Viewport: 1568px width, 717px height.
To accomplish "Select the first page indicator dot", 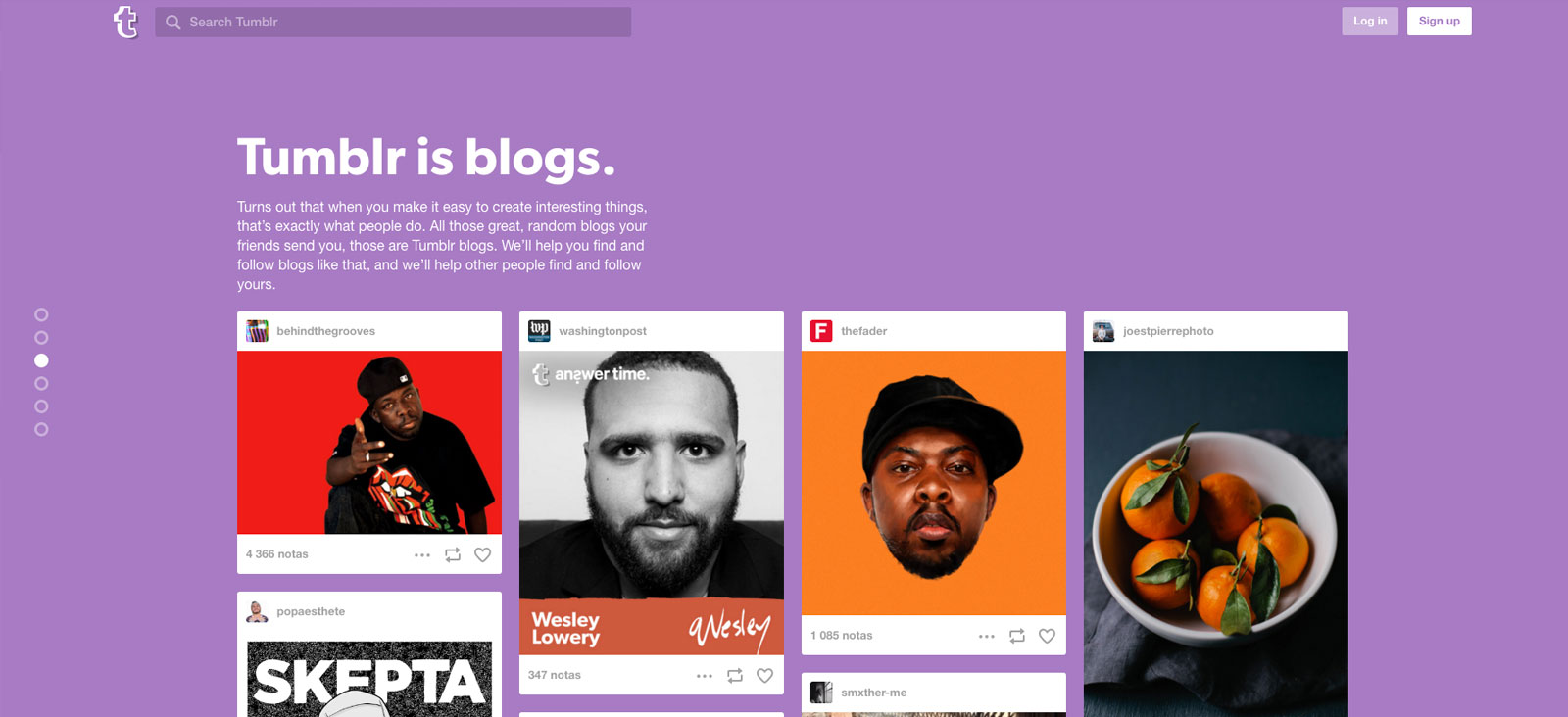I will tap(41, 314).
